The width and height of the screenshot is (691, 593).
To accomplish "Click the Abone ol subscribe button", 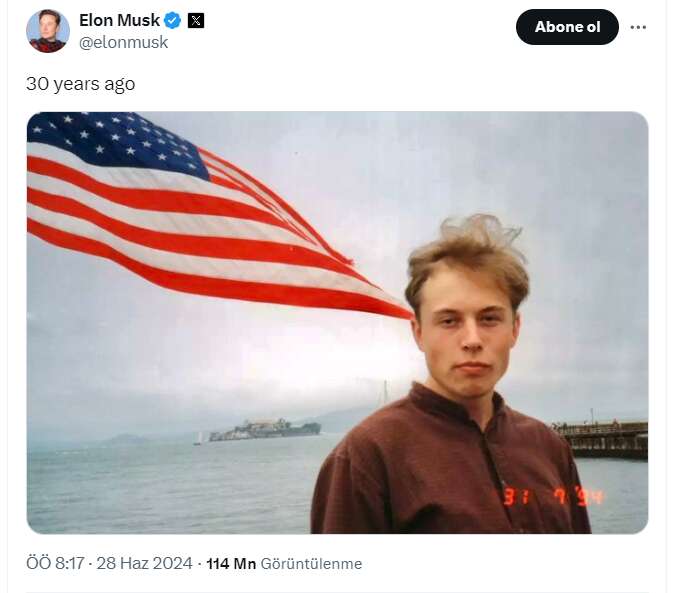I will (x=567, y=27).
